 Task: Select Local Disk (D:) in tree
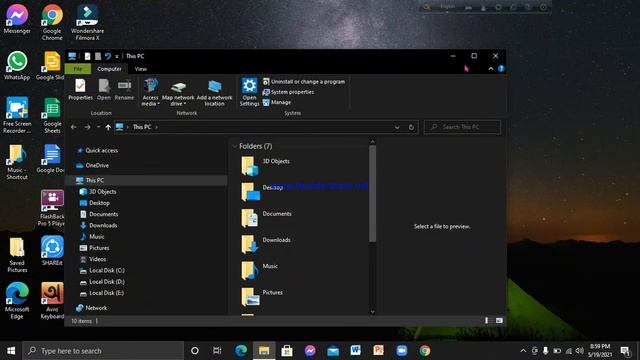(107, 282)
